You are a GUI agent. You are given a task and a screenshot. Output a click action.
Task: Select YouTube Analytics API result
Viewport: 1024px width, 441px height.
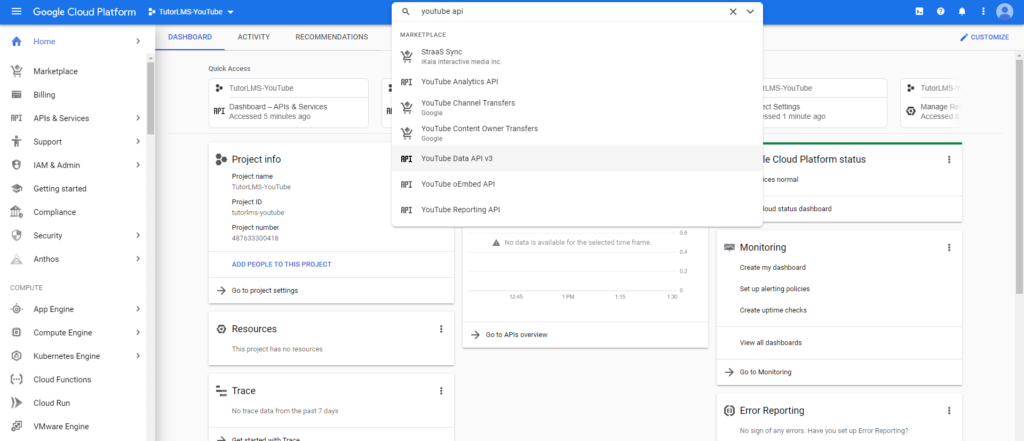pyautogui.click(x=577, y=82)
